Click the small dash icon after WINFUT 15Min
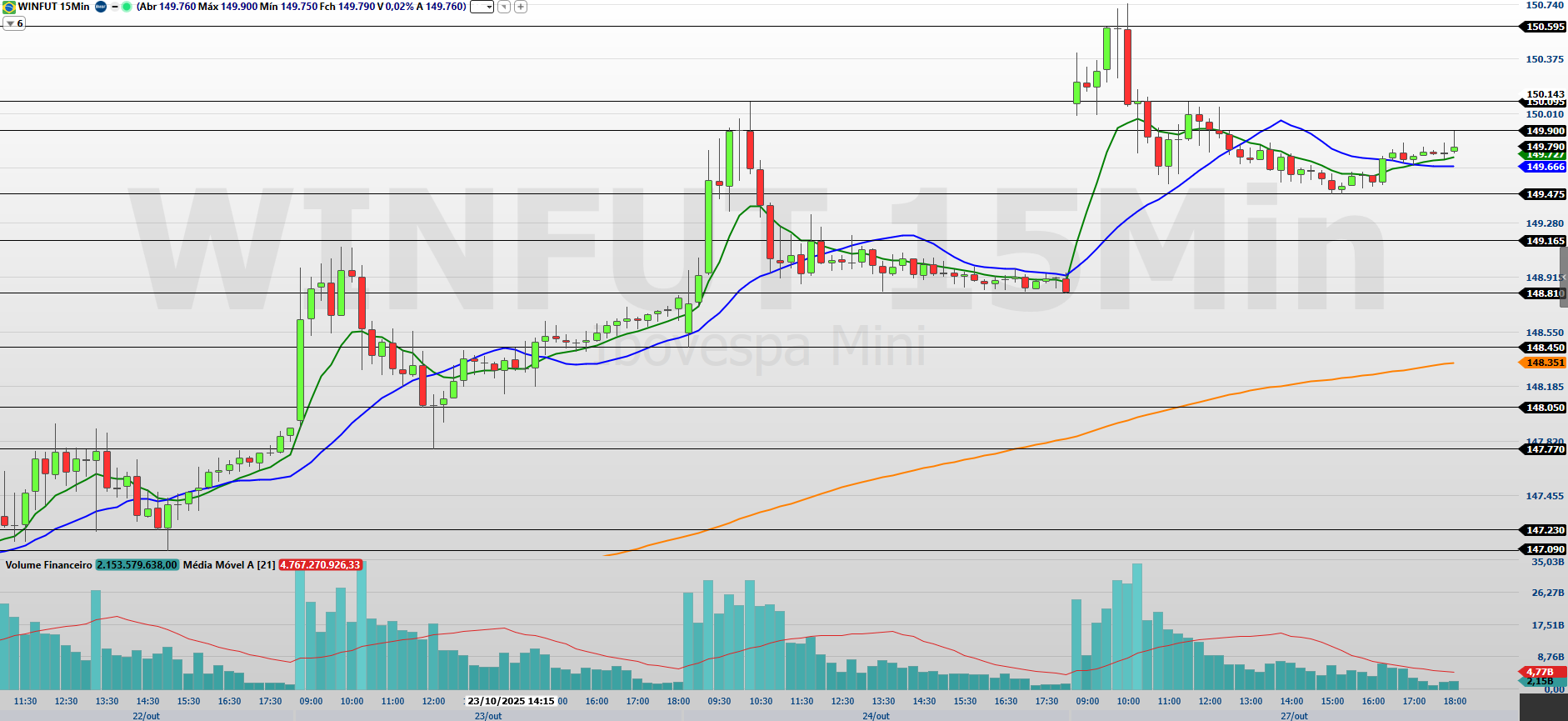This screenshot has width=1568, height=721. click(114, 7)
